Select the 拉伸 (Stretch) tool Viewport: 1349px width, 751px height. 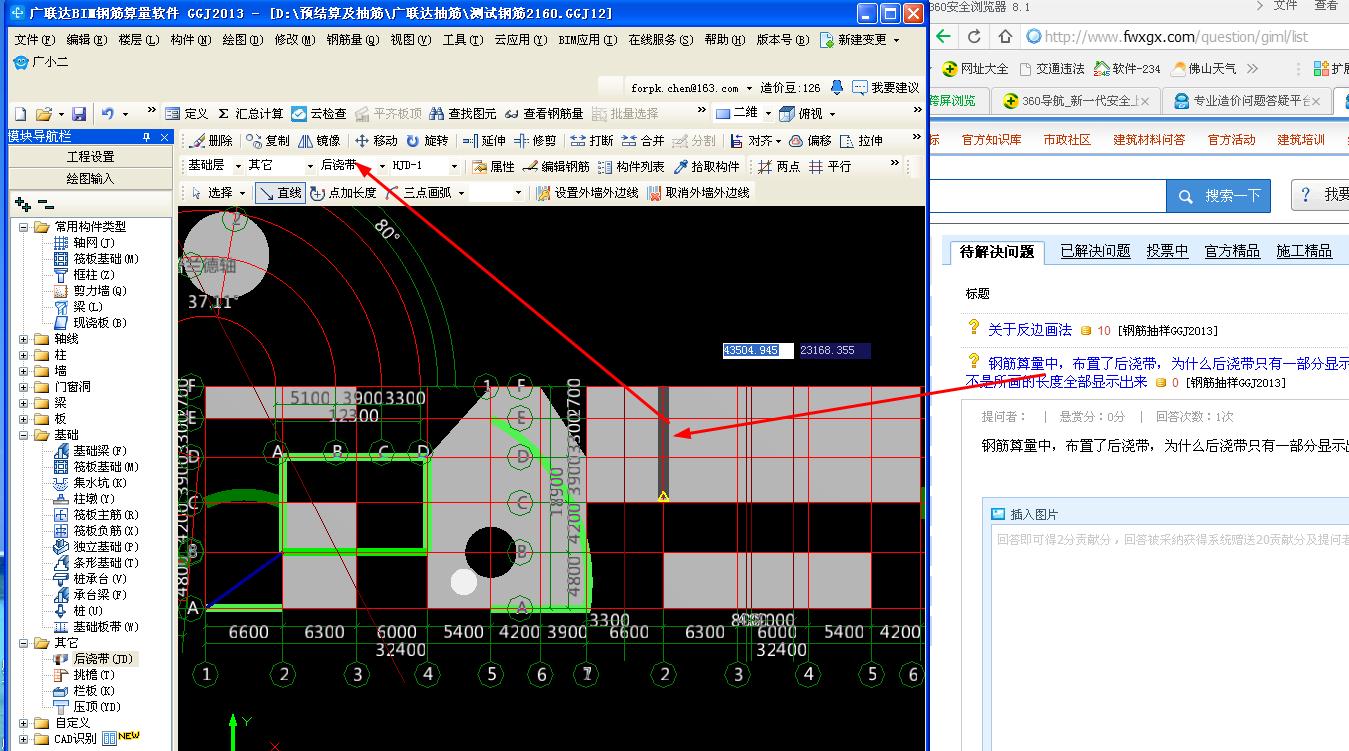(862, 141)
